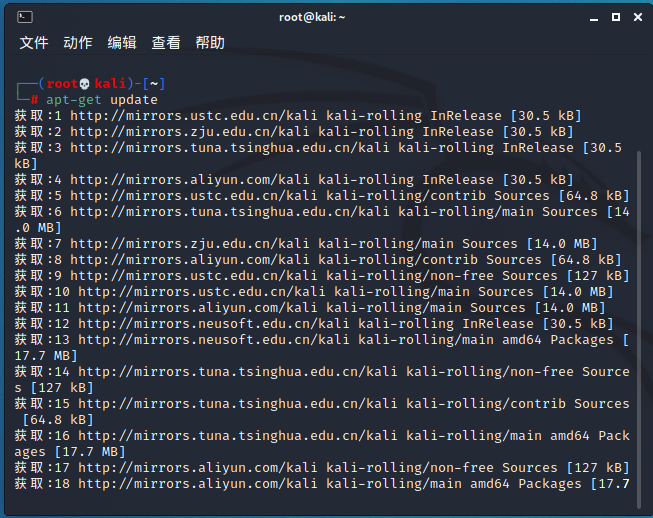Click line 获取:8 aliyun contrib Sources

(x=318, y=260)
